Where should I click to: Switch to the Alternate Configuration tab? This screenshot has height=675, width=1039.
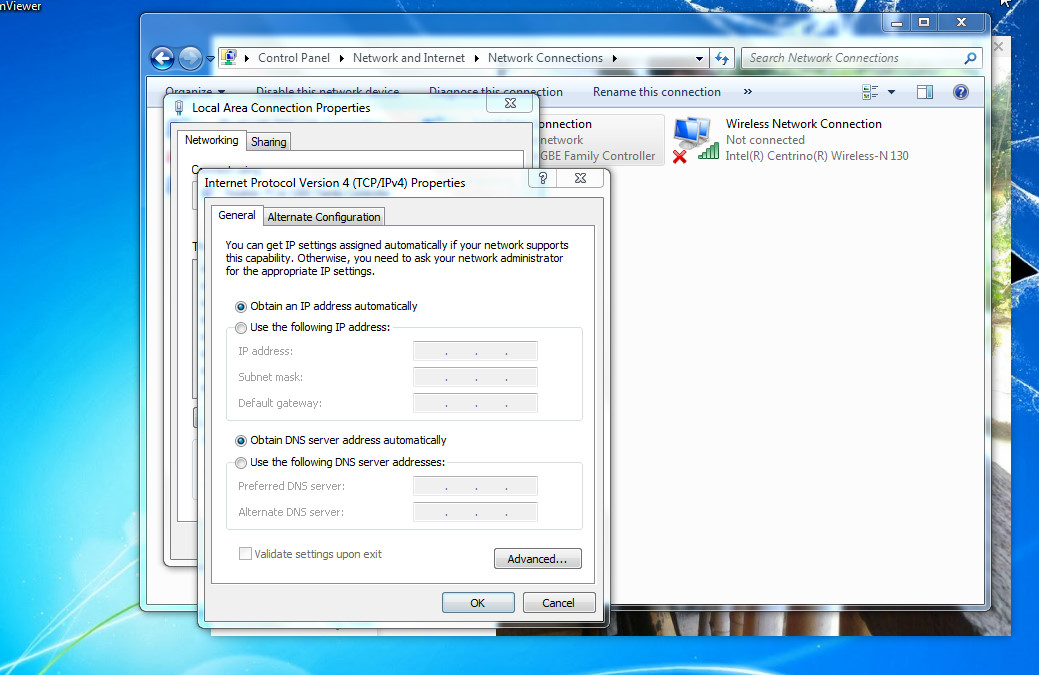[x=323, y=216]
